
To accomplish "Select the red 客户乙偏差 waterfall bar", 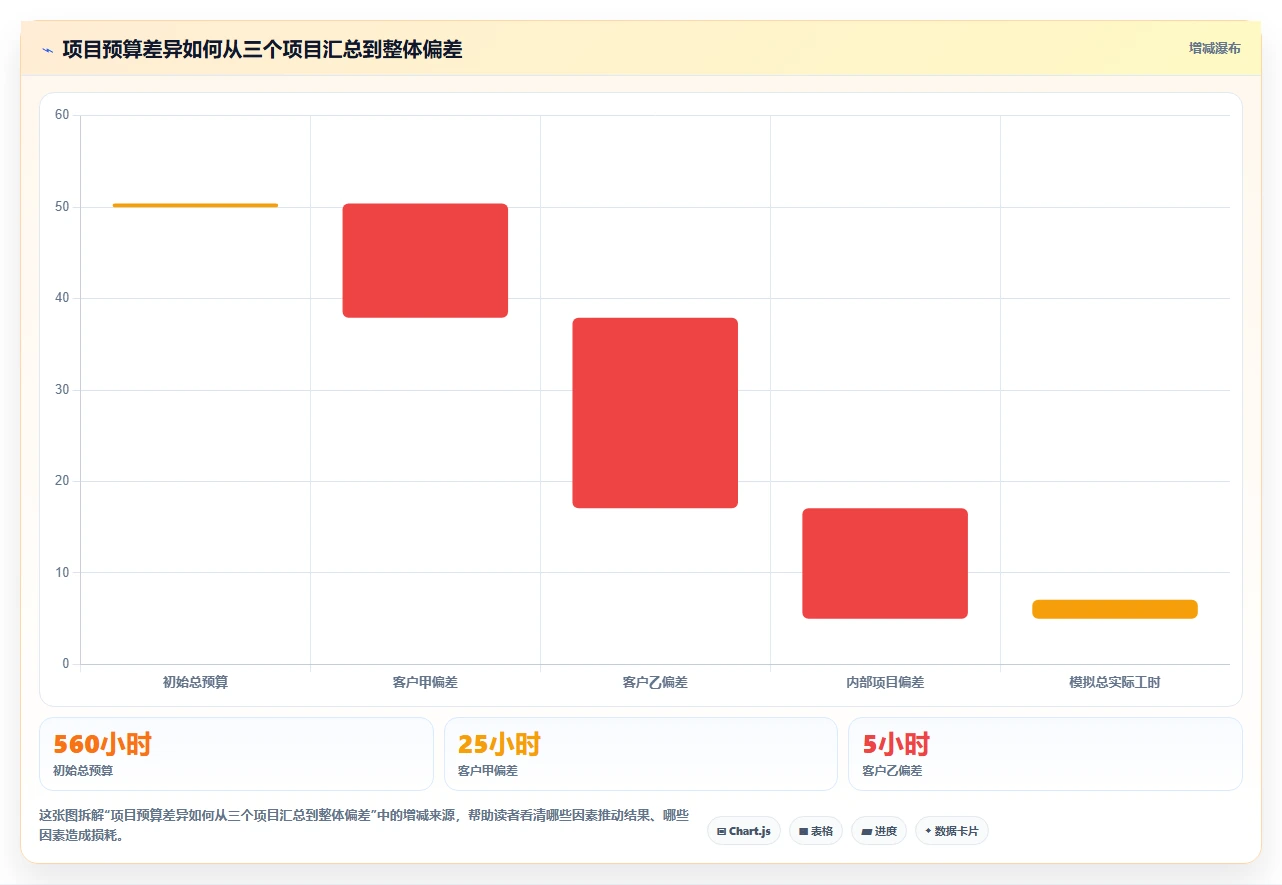I will tap(655, 413).
